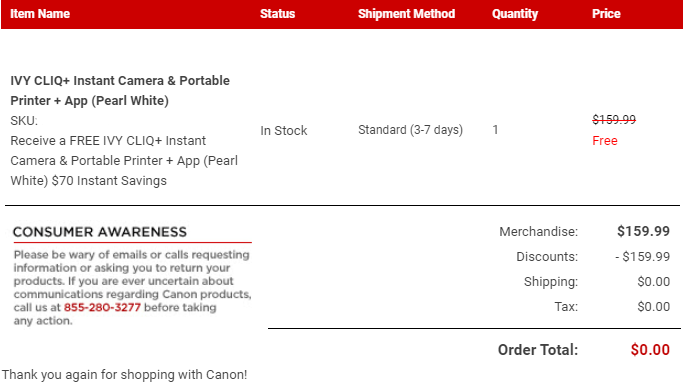The width and height of the screenshot is (686, 388).
Task: Click the Item Name column header
Action: coord(40,14)
